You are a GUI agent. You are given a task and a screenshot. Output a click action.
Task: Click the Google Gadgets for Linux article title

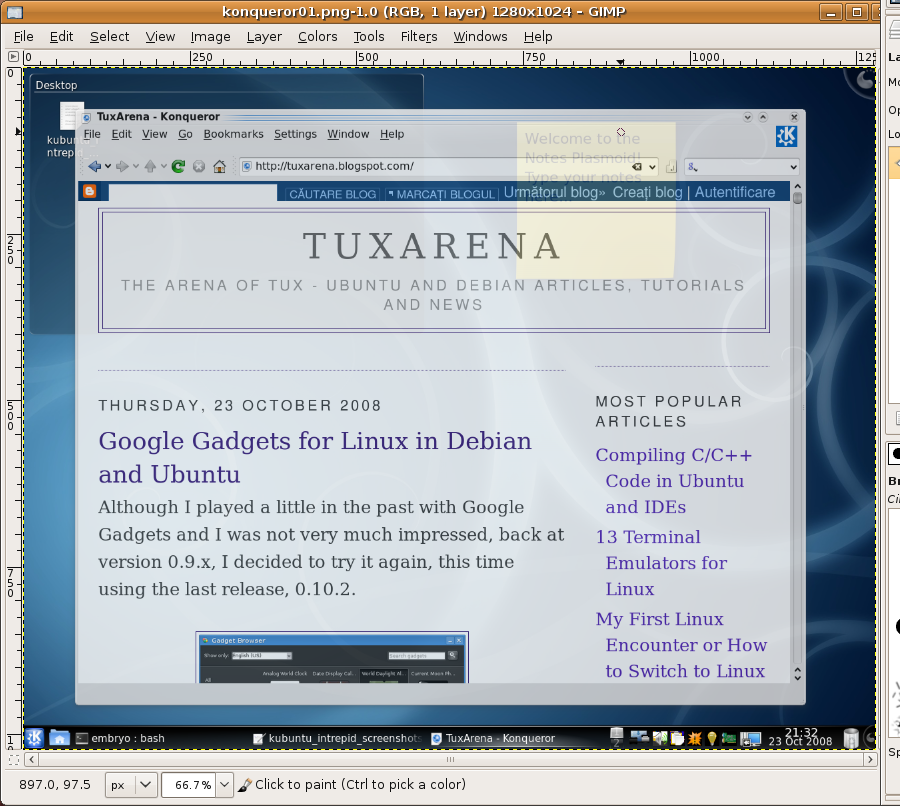pyautogui.click(x=315, y=458)
